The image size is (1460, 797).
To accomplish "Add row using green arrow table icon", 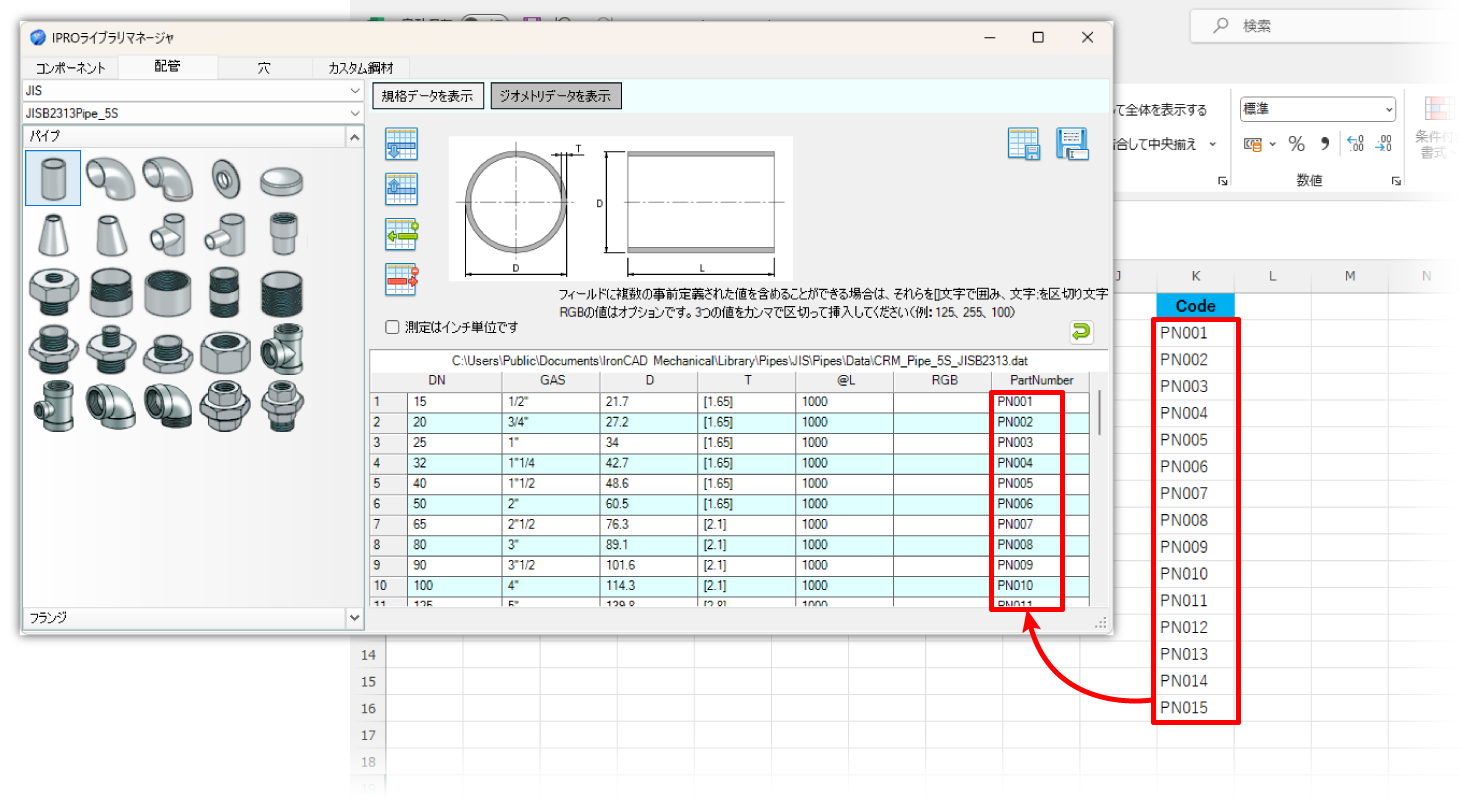I will [x=401, y=234].
